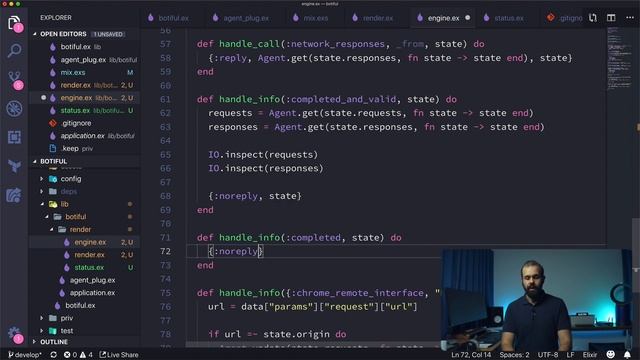640x360 pixels.
Task: Switch to the .gitignore tab
Action: tap(565, 18)
